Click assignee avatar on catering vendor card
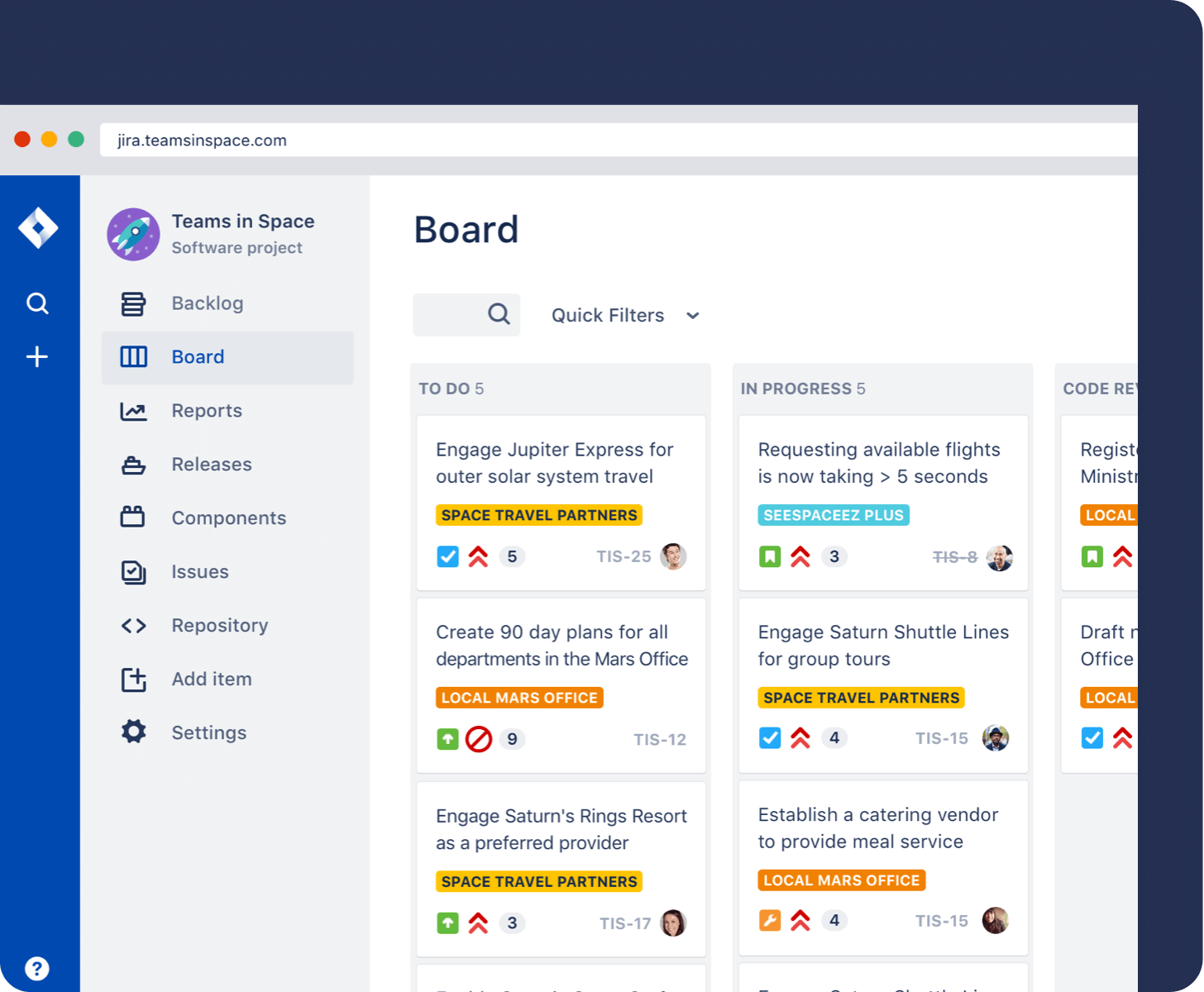 click(996, 920)
